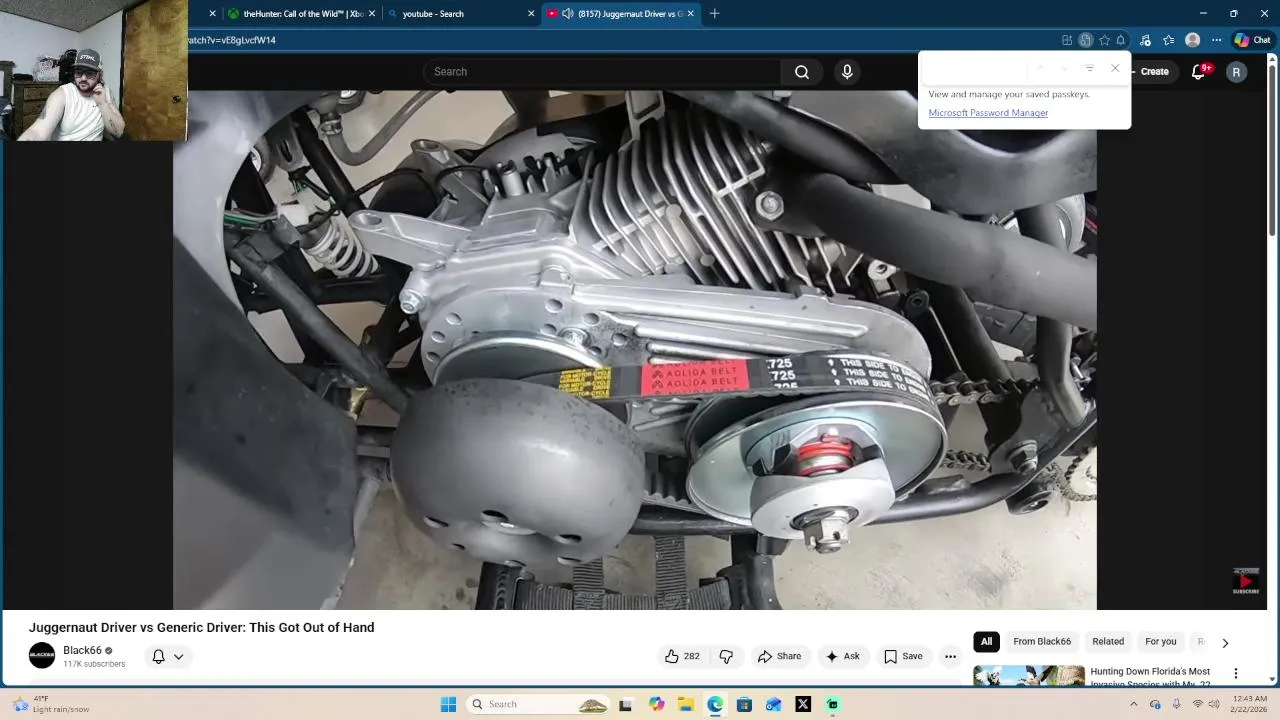1280x720 pixels.
Task: Select the All filter chip
Action: click(x=986, y=641)
